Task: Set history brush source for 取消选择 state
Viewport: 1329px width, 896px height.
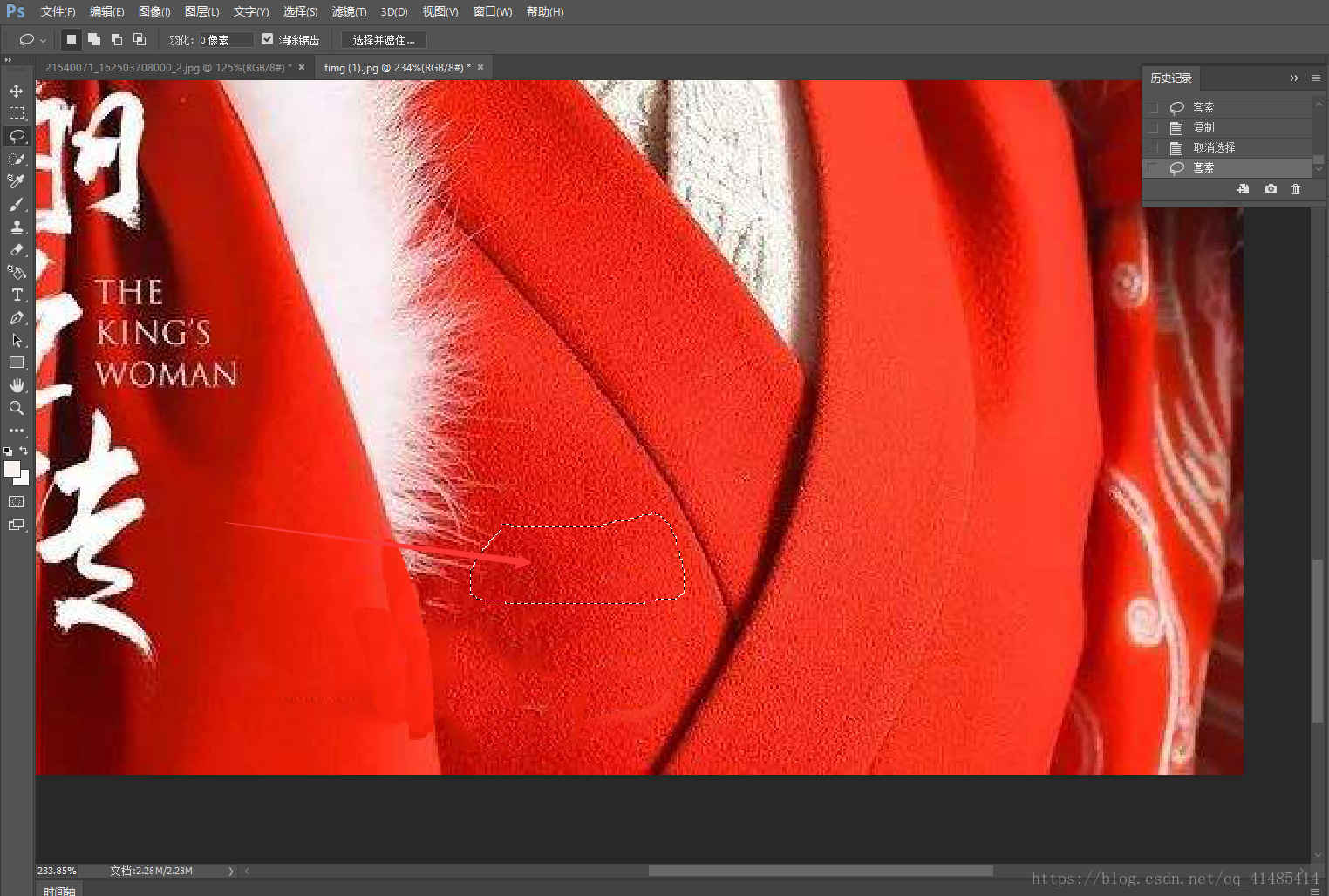Action: 1153,147
